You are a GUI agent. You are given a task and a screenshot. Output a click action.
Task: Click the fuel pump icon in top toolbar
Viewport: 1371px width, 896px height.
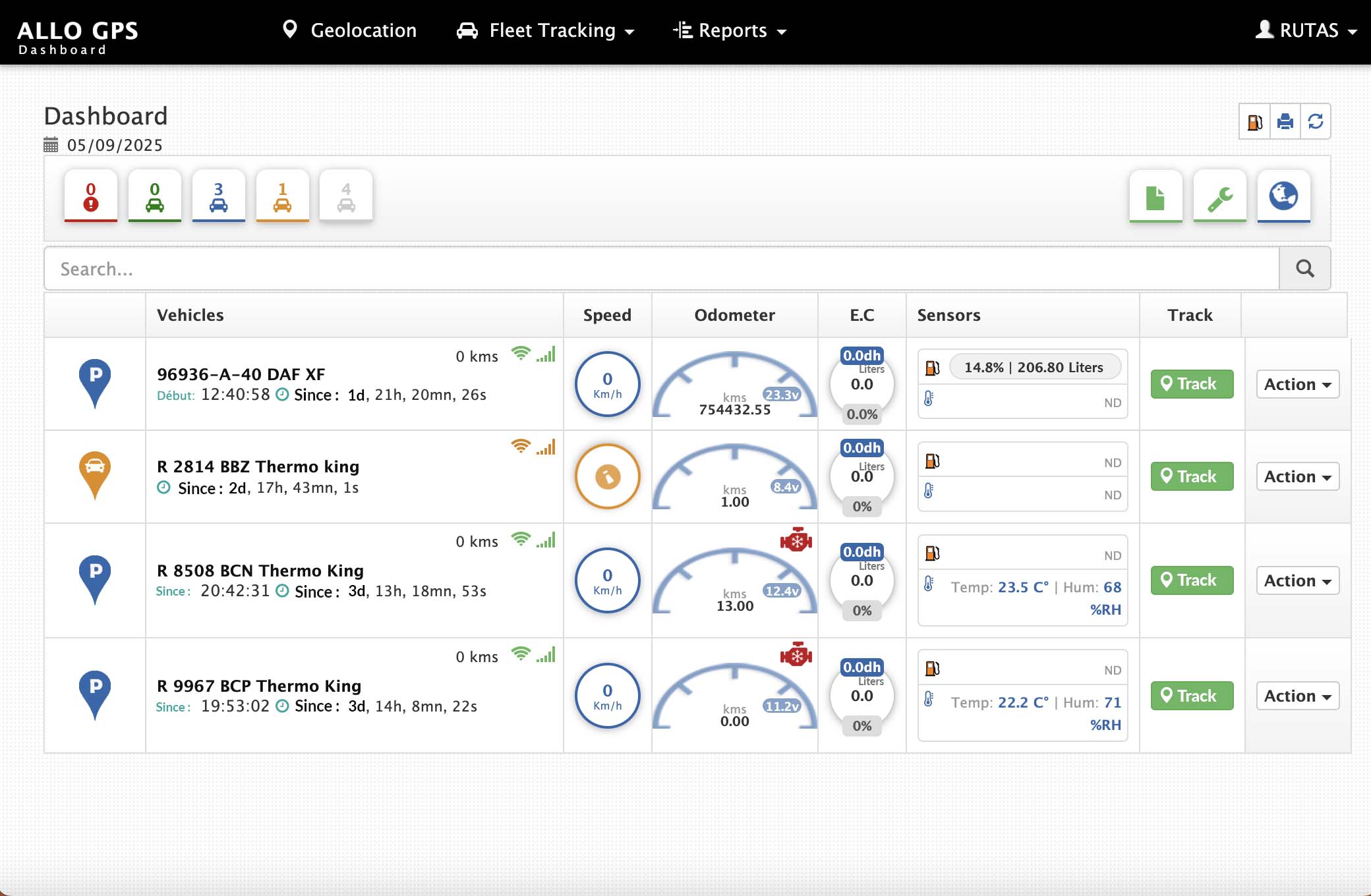coord(1254,122)
